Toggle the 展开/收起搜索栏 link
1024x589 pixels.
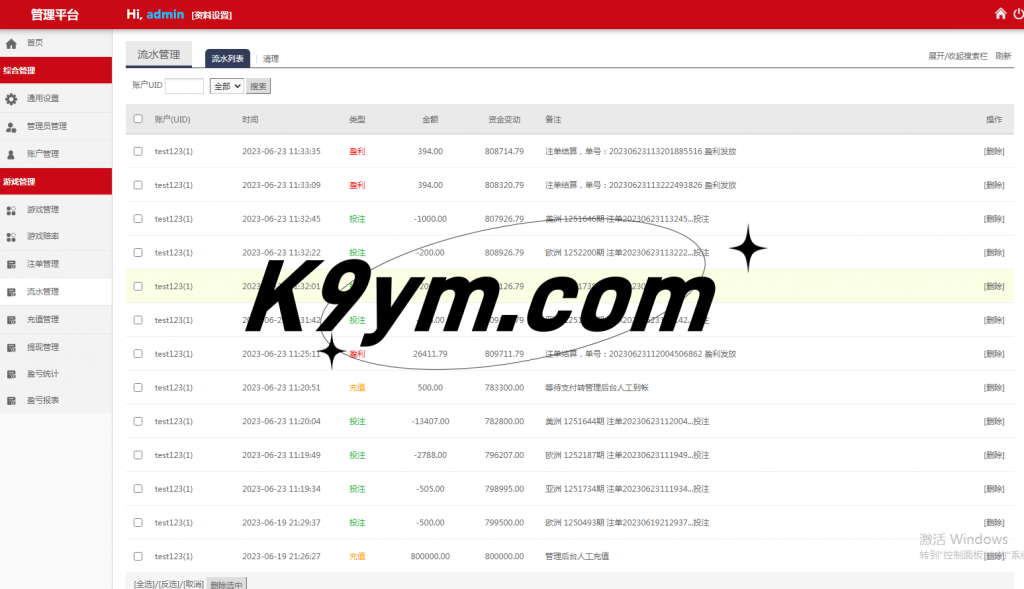click(x=957, y=56)
